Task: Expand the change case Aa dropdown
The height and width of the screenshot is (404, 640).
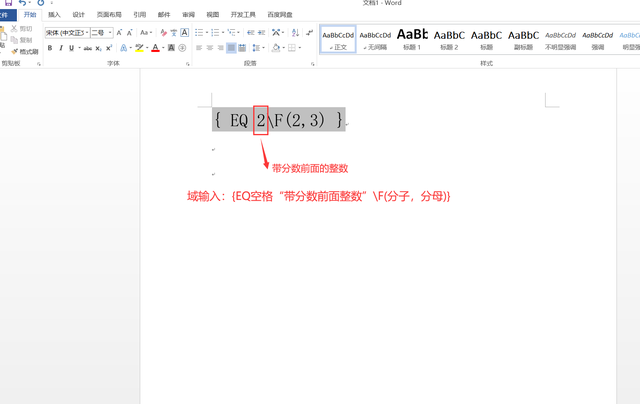Action: pyautogui.click(x=146, y=32)
